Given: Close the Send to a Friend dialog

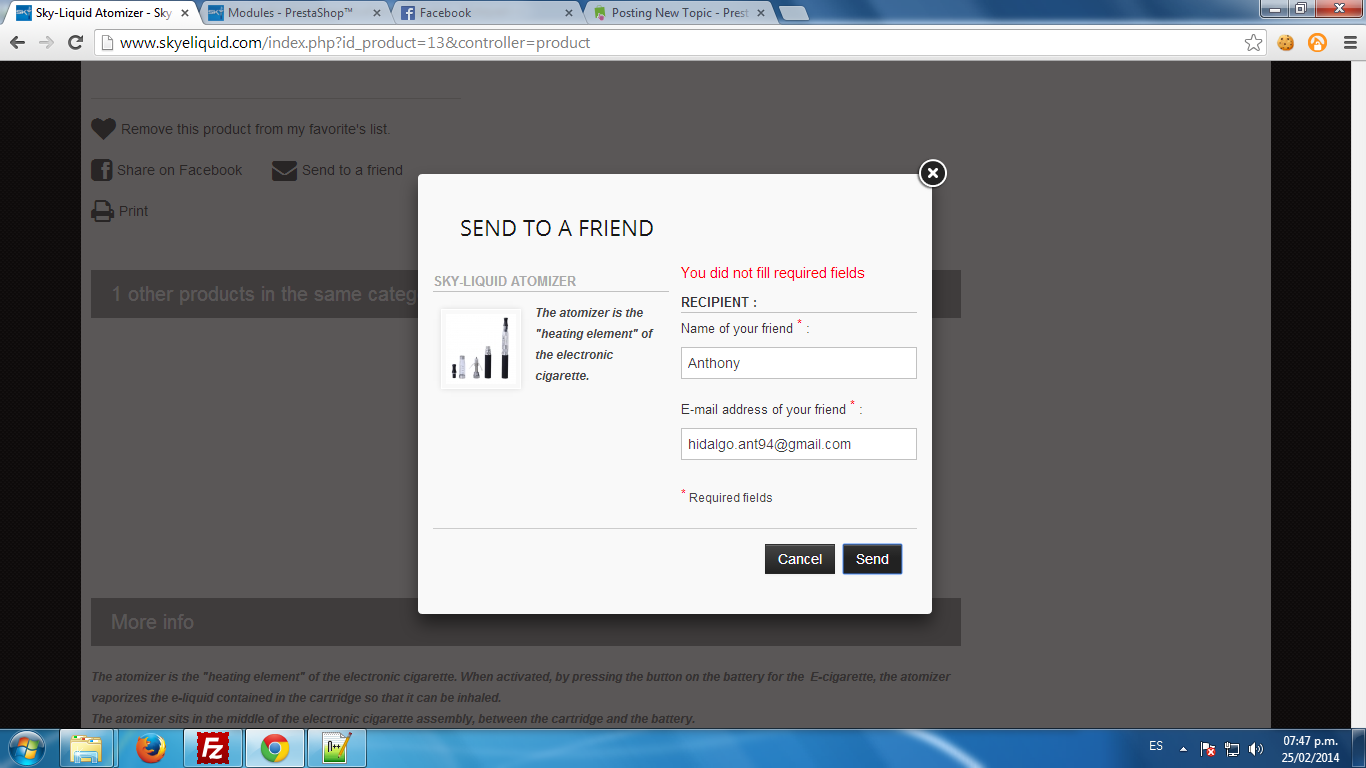Looking at the screenshot, I should (932, 174).
